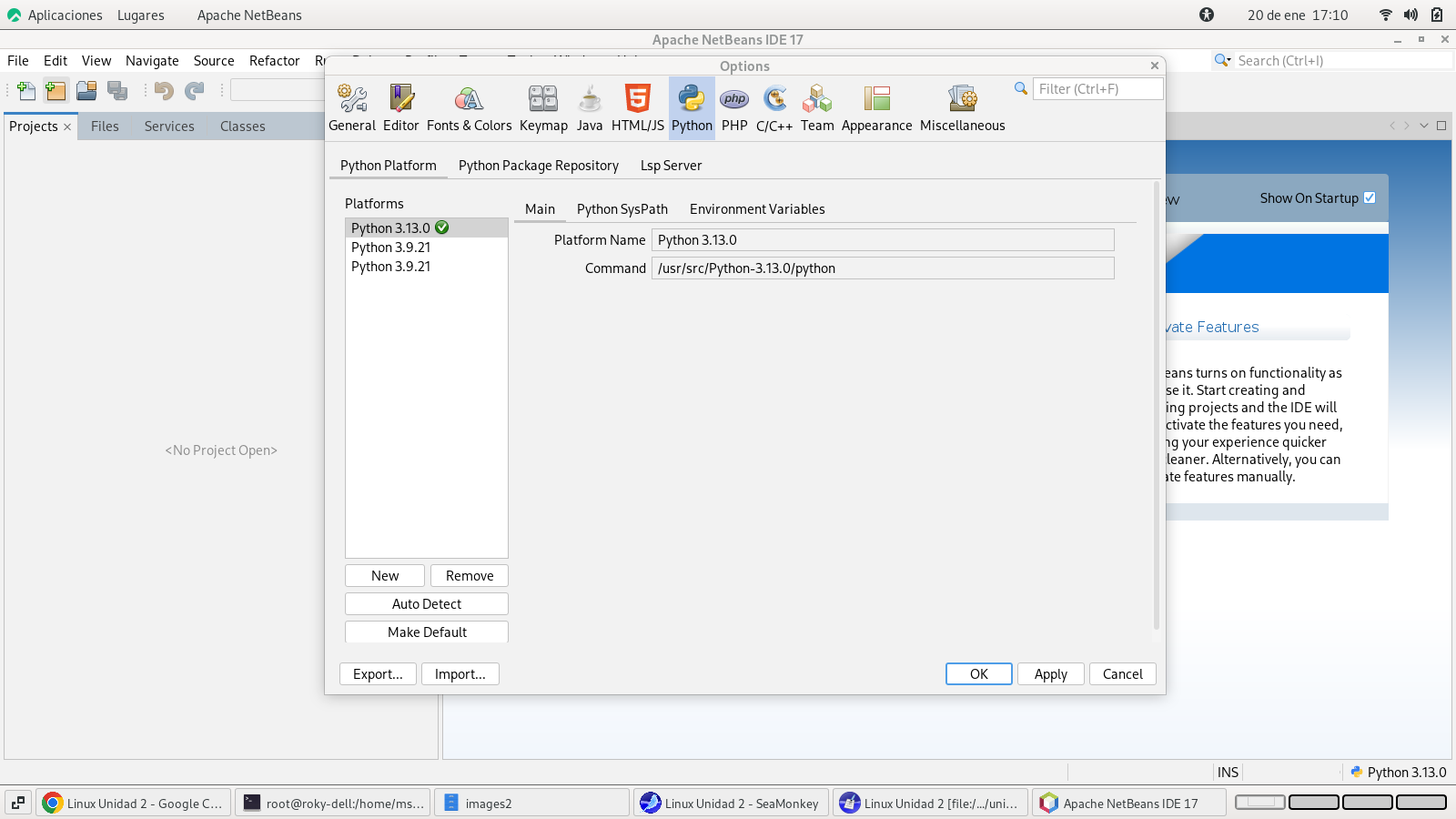Open the Keymap options category
Viewport: 1456px width, 819px height.
click(543, 107)
